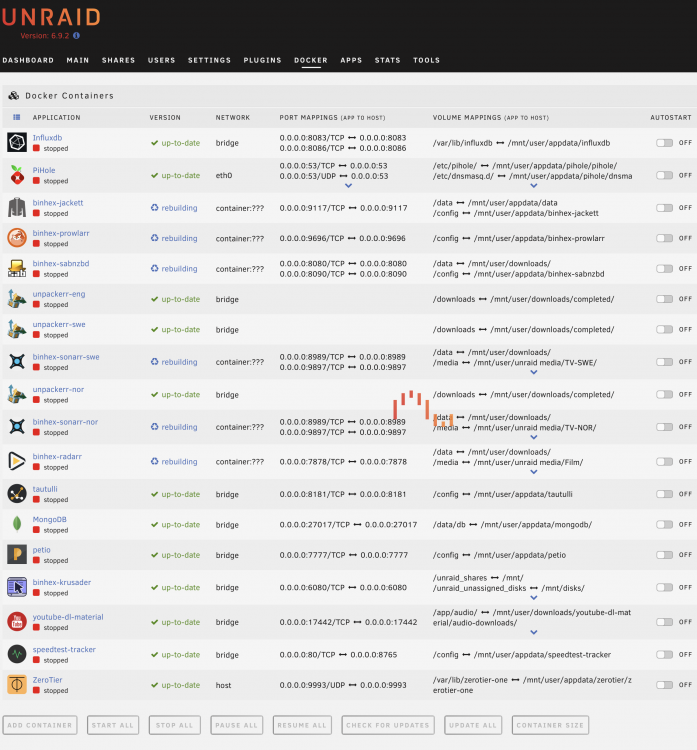Open the Apps tab
The width and height of the screenshot is (697, 750).
click(x=351, y=60)
